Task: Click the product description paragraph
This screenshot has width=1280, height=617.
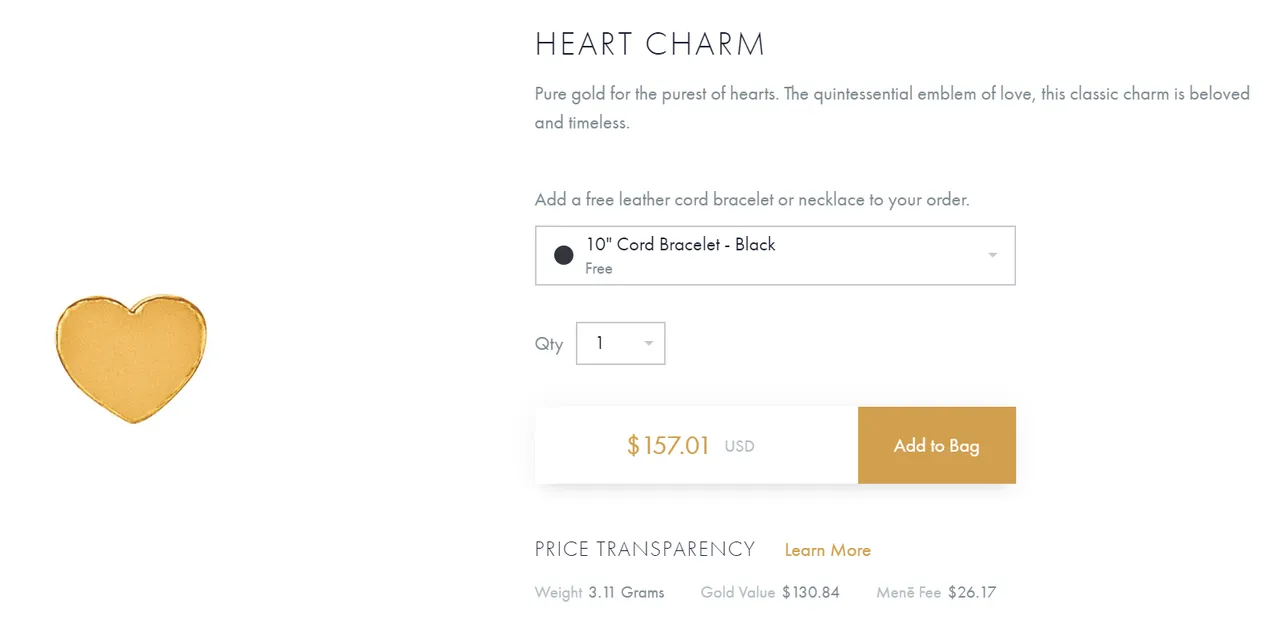Action: pyautogui.click(x=892, y=108)
